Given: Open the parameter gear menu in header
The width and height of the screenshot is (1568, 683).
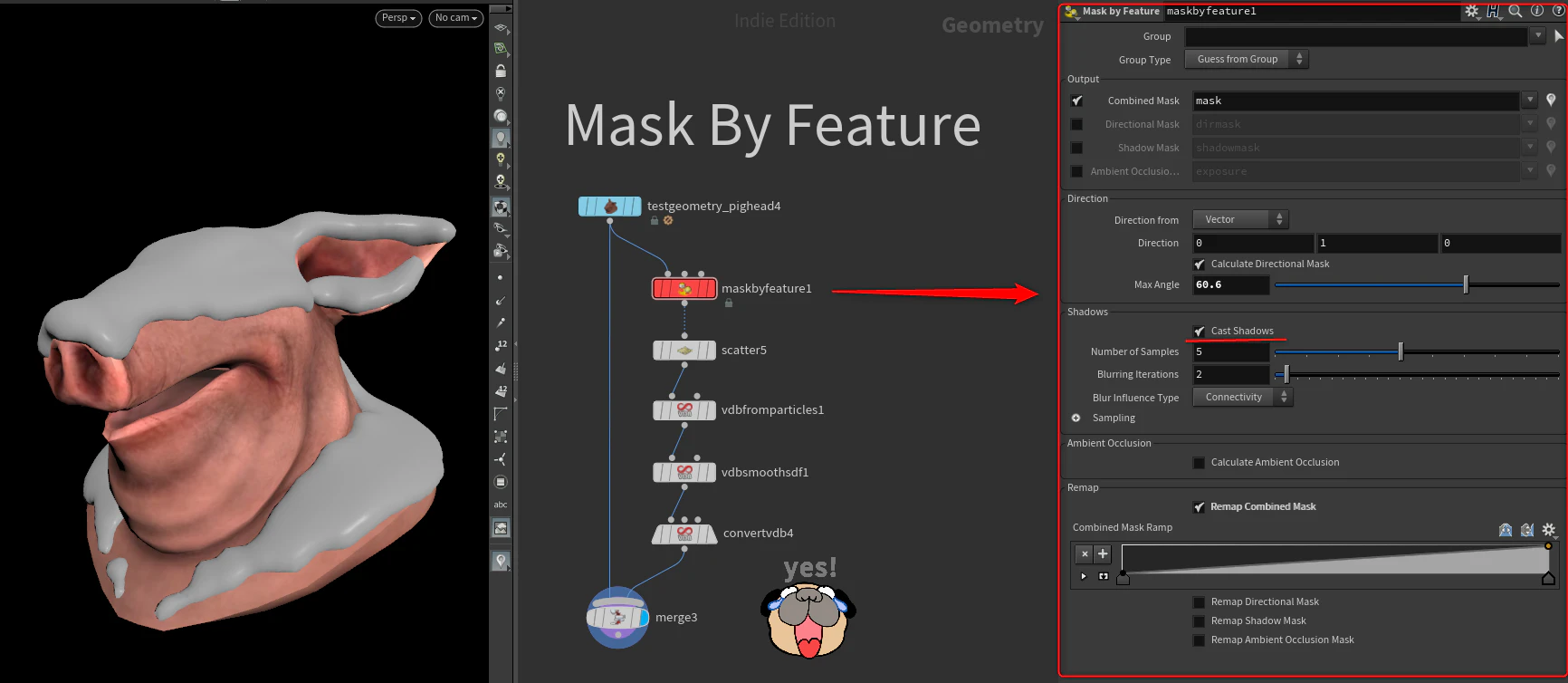Looking at the screenshot, I should pos(1472,12).
